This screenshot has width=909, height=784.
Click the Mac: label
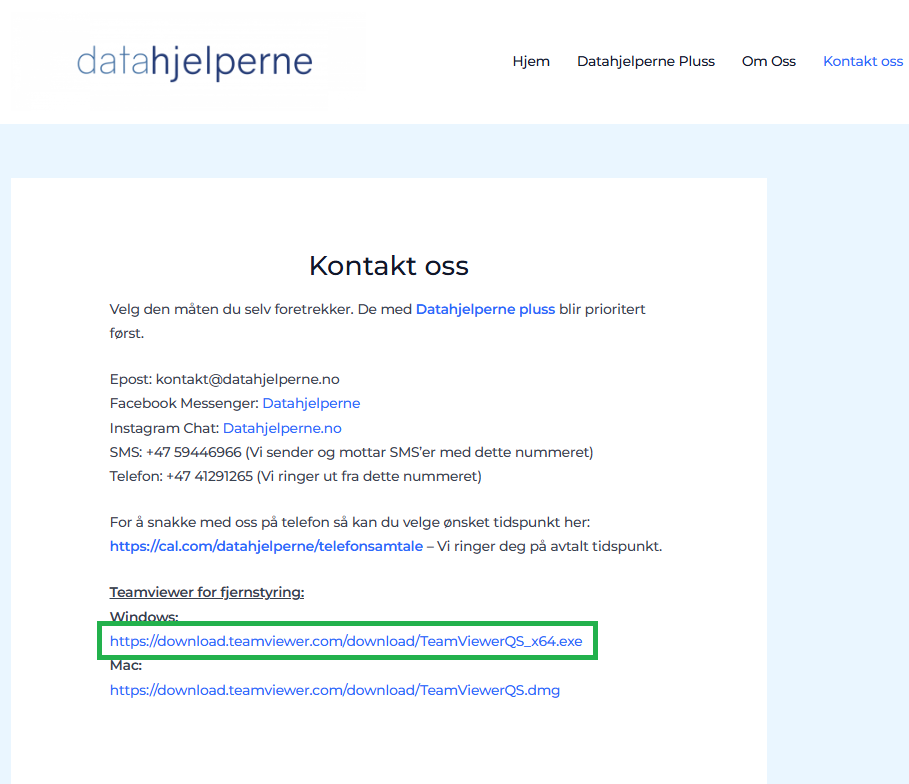[x=126, y=665]
